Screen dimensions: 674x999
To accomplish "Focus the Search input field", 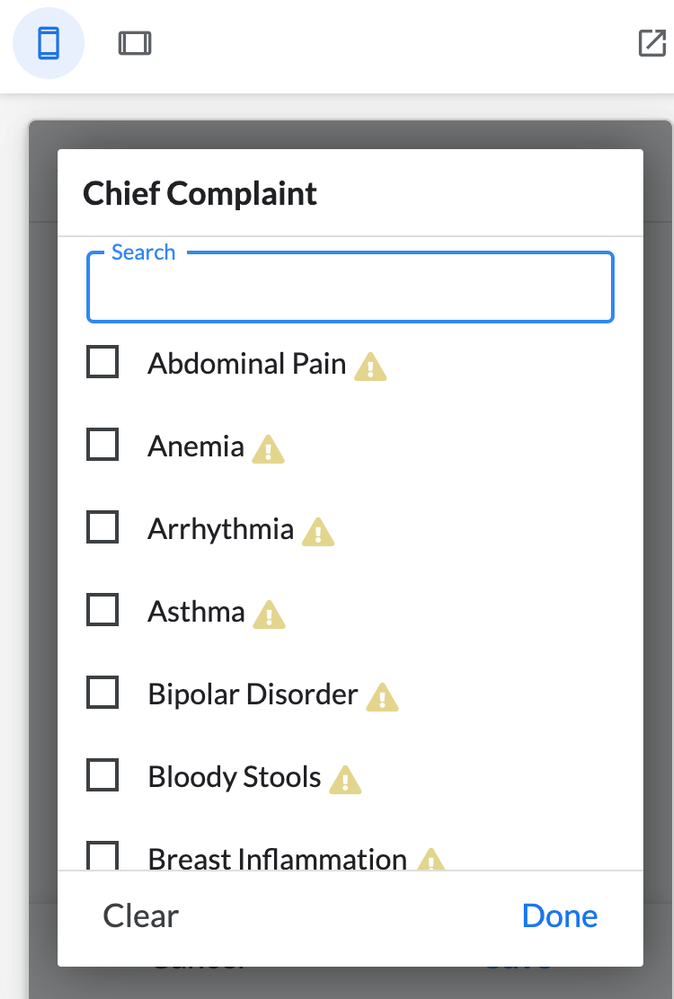I will coord(350,287).
